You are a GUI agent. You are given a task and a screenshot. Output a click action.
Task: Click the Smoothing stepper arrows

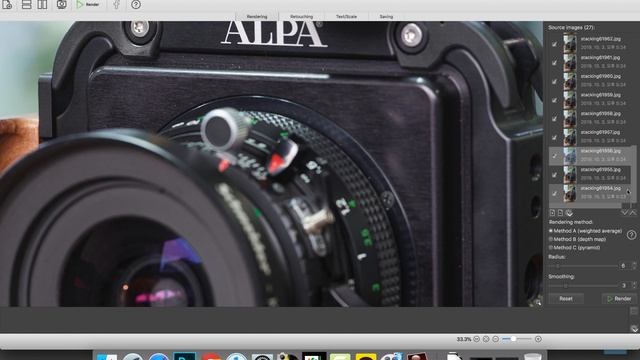(x=634, y=286)
